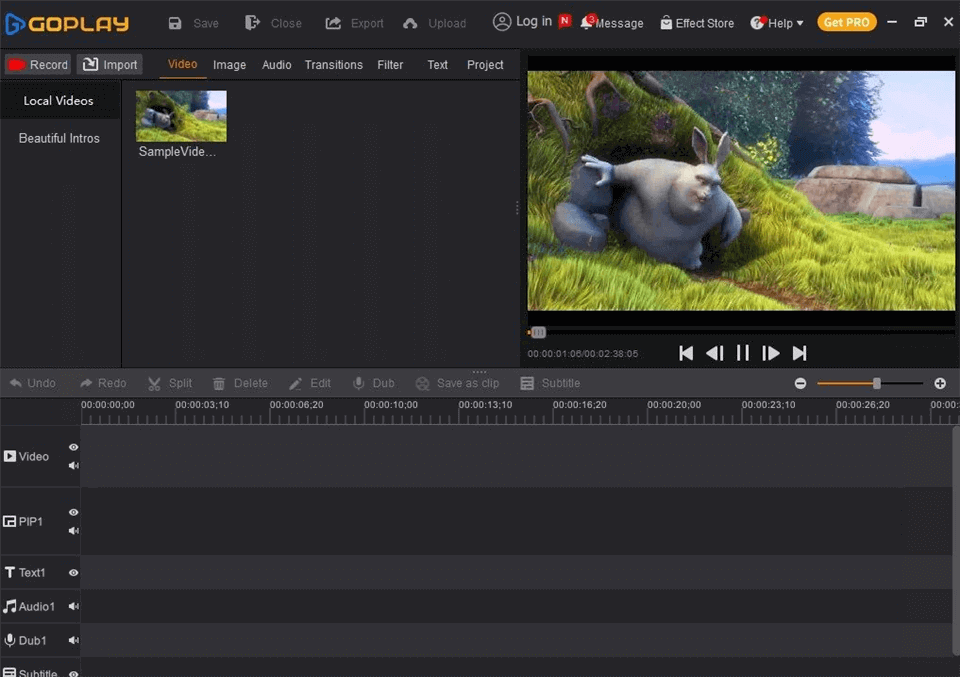Viewport: 960px width, 677px height.
Task: Click the video preview frame
Action: pos(741,190)
